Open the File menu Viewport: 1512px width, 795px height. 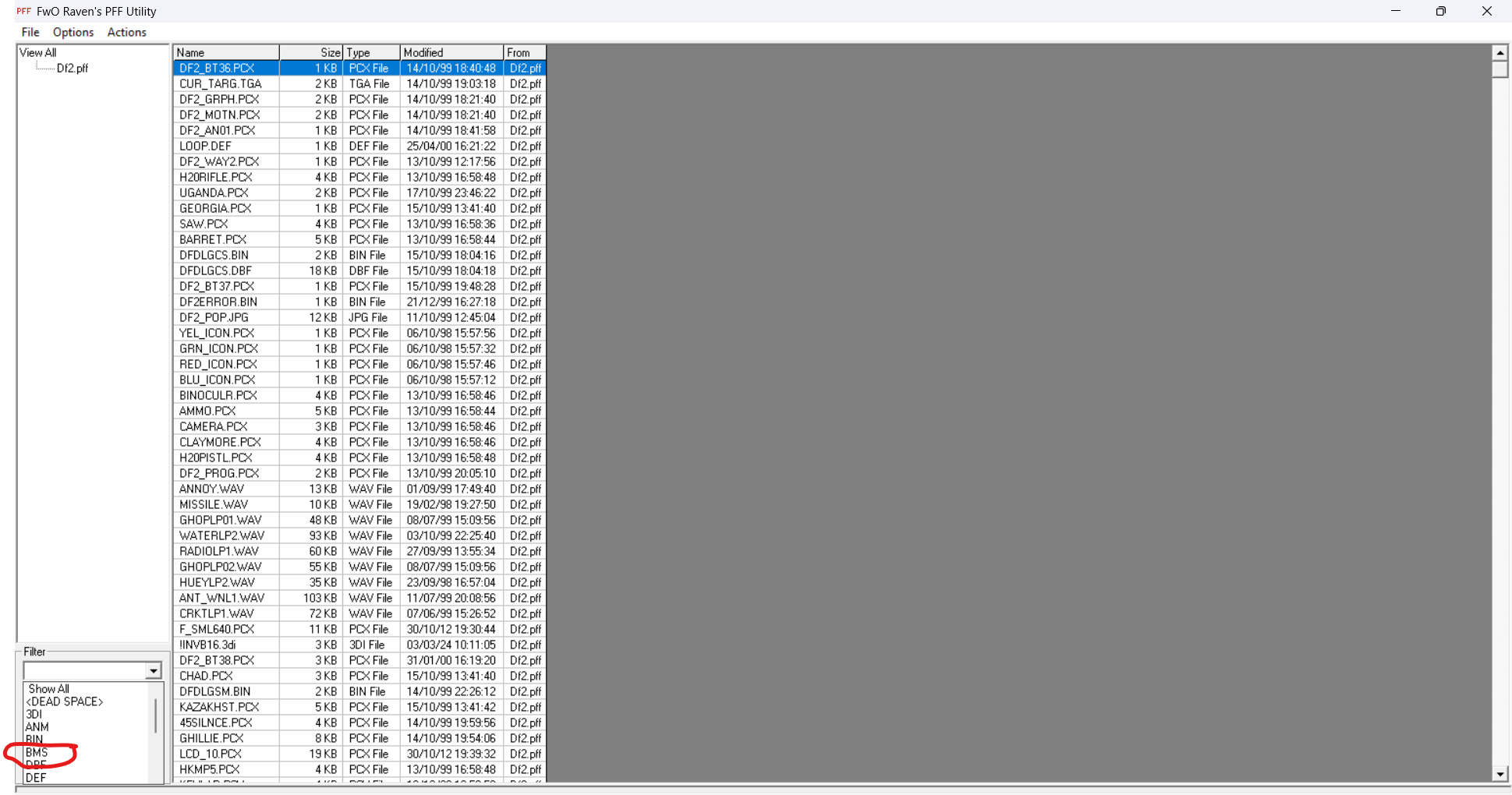(30, 32)
